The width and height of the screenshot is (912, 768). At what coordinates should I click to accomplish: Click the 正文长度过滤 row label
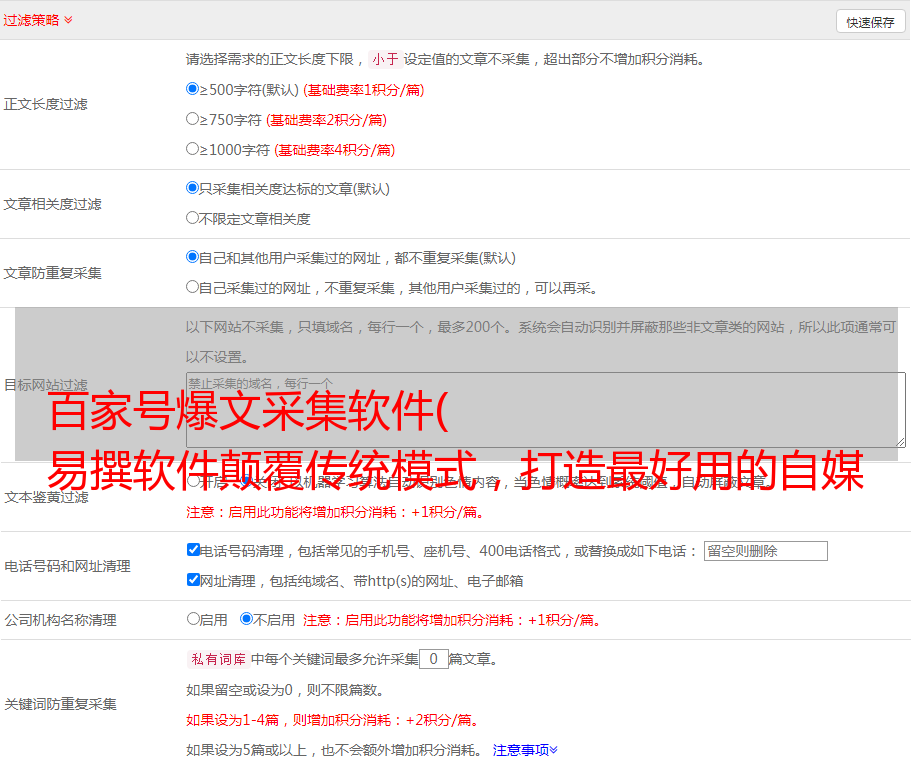45,104
